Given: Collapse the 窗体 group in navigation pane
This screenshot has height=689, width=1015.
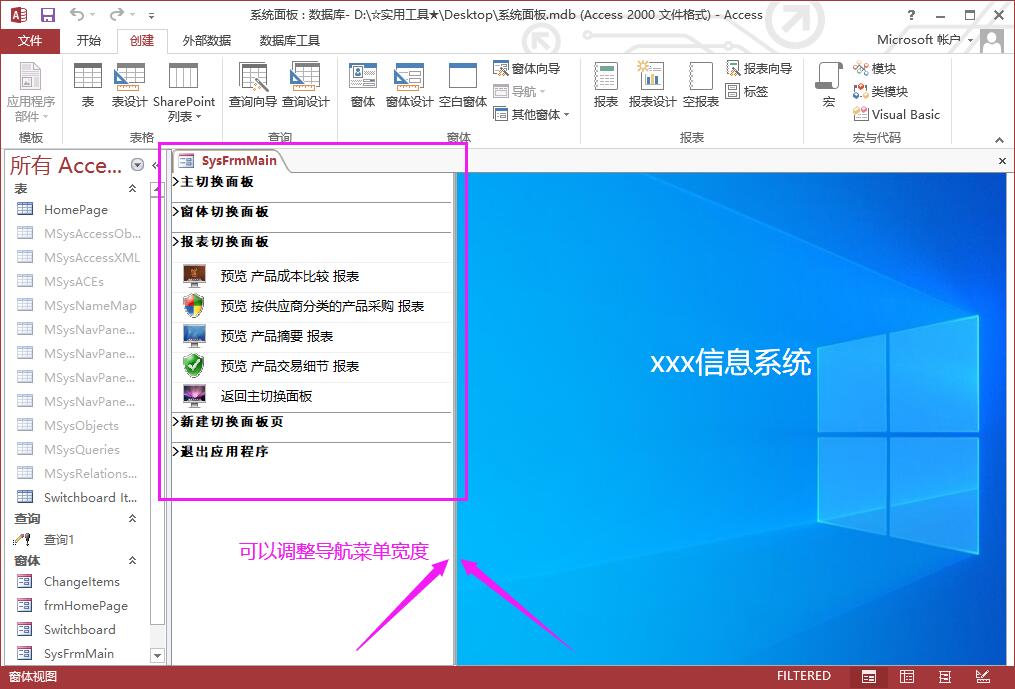Looking at the screenshot, I should [132, 560].
